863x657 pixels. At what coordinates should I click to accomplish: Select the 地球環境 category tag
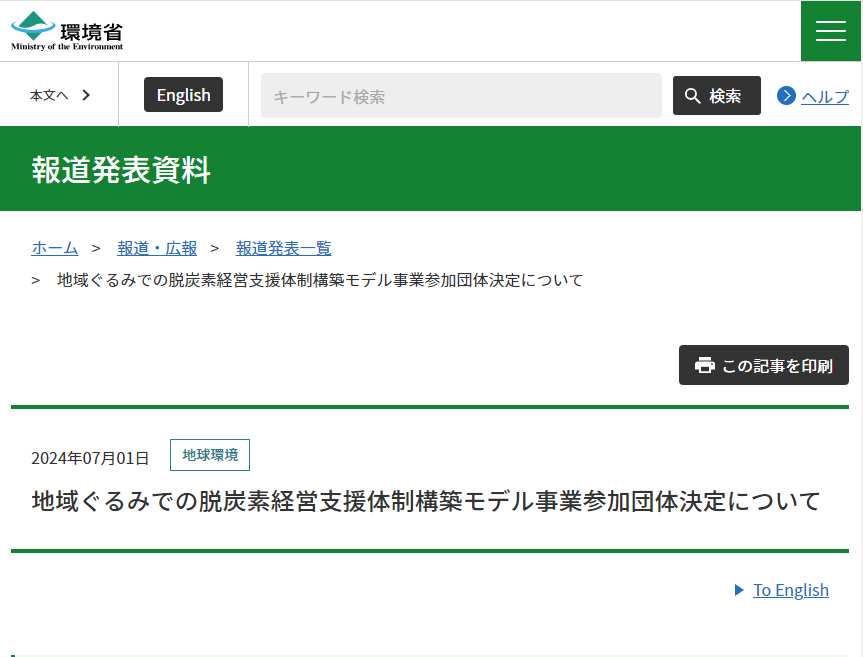[209, 455]
